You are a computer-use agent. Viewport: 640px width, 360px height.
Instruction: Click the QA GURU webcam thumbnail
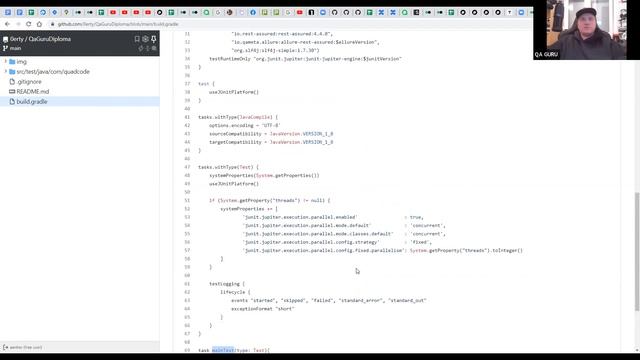pyautogui.click(x=586, y=30)
